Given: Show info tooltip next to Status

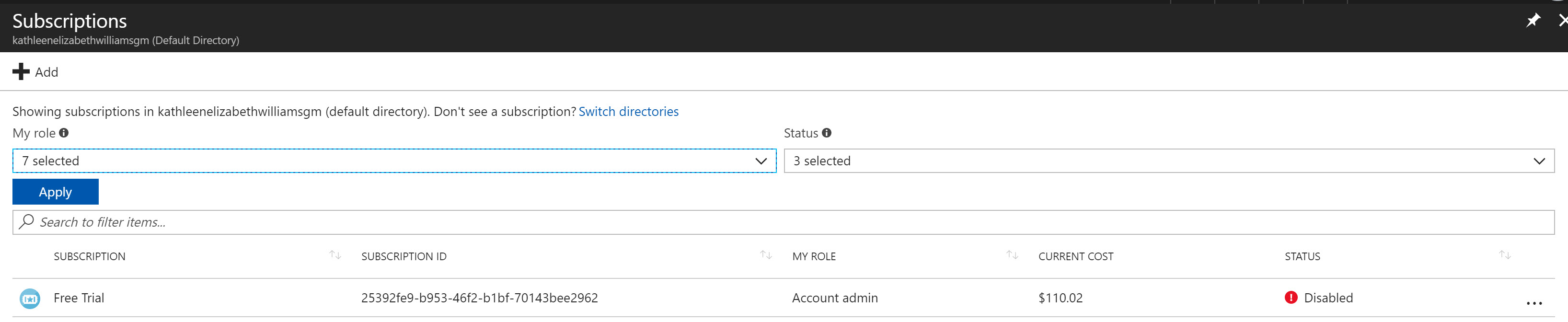Looking at the screenshot, I should click(826, 133).
